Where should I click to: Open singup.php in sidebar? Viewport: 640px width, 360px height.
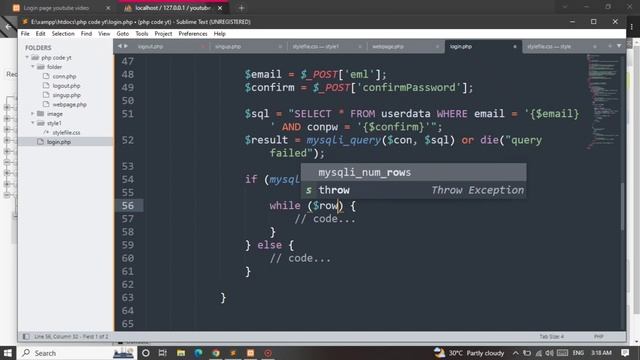click(67, 95)
